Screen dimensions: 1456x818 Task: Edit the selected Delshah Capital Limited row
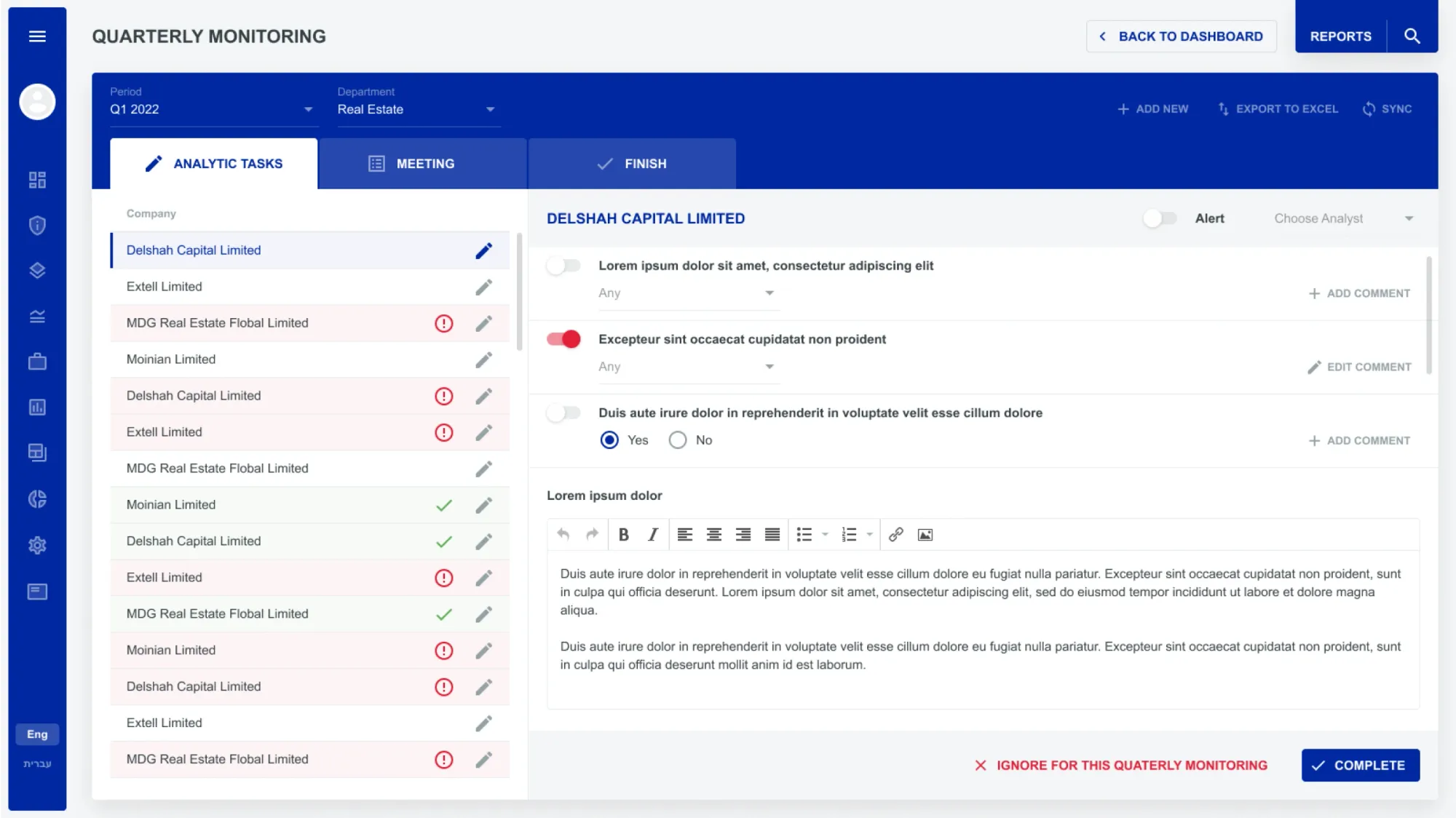tap(484, 250)
